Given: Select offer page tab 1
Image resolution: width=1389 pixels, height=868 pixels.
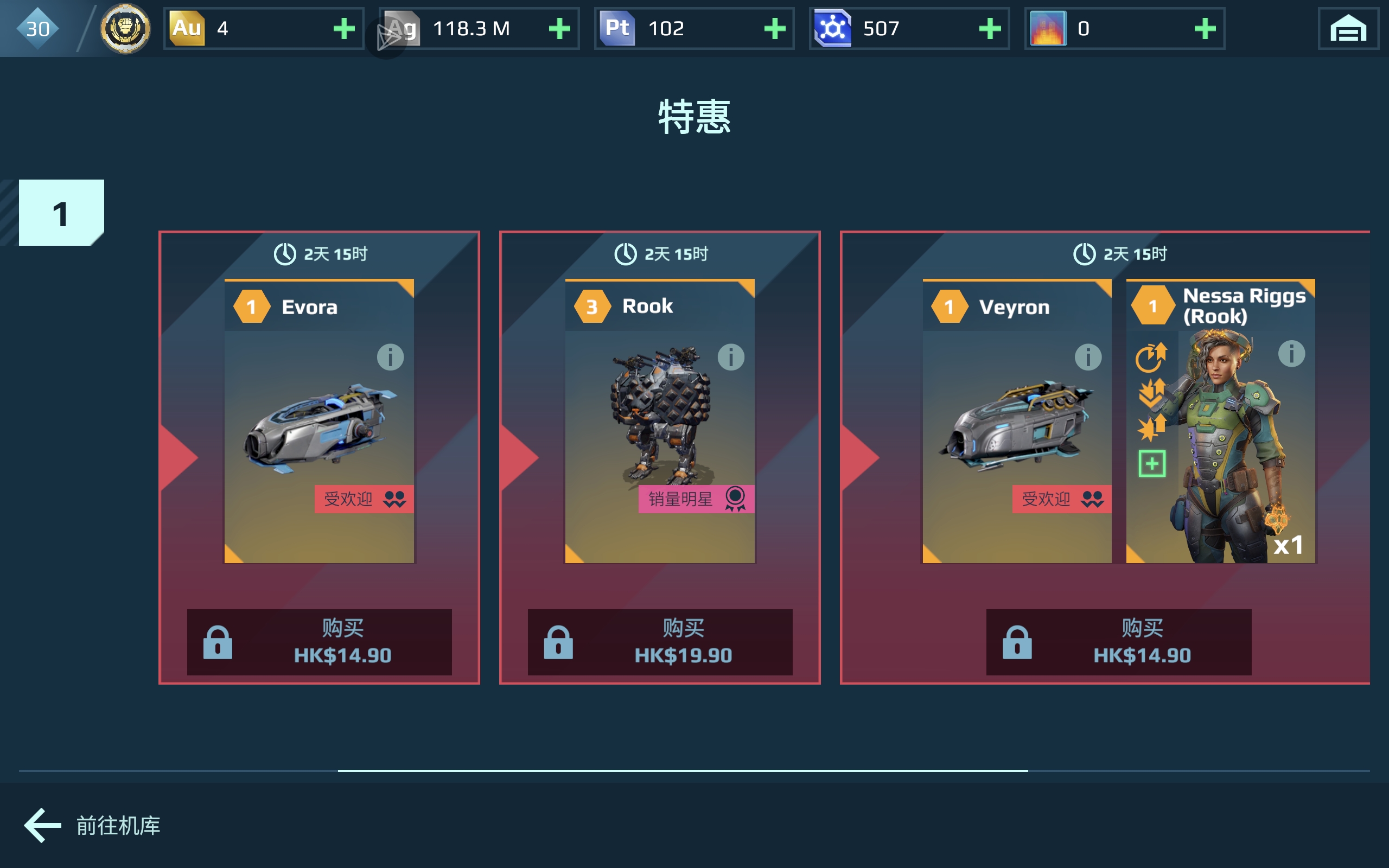Looking at the screenshot, I should coord(61,213).
